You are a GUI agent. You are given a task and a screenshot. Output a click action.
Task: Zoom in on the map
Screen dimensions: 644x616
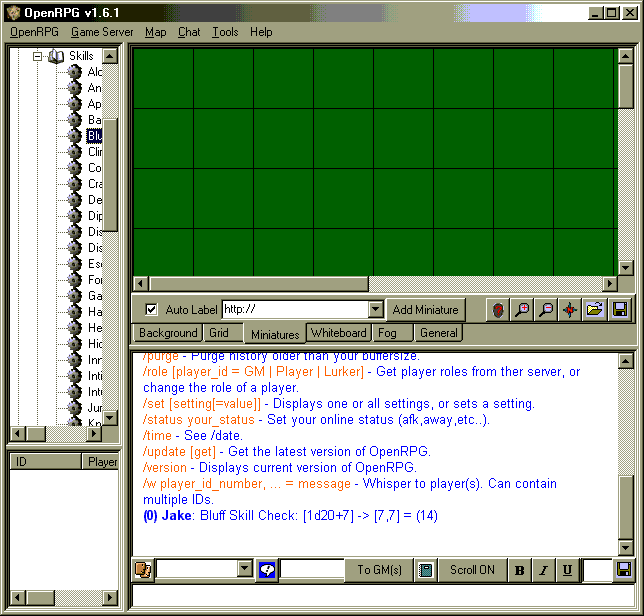(522, 310)
